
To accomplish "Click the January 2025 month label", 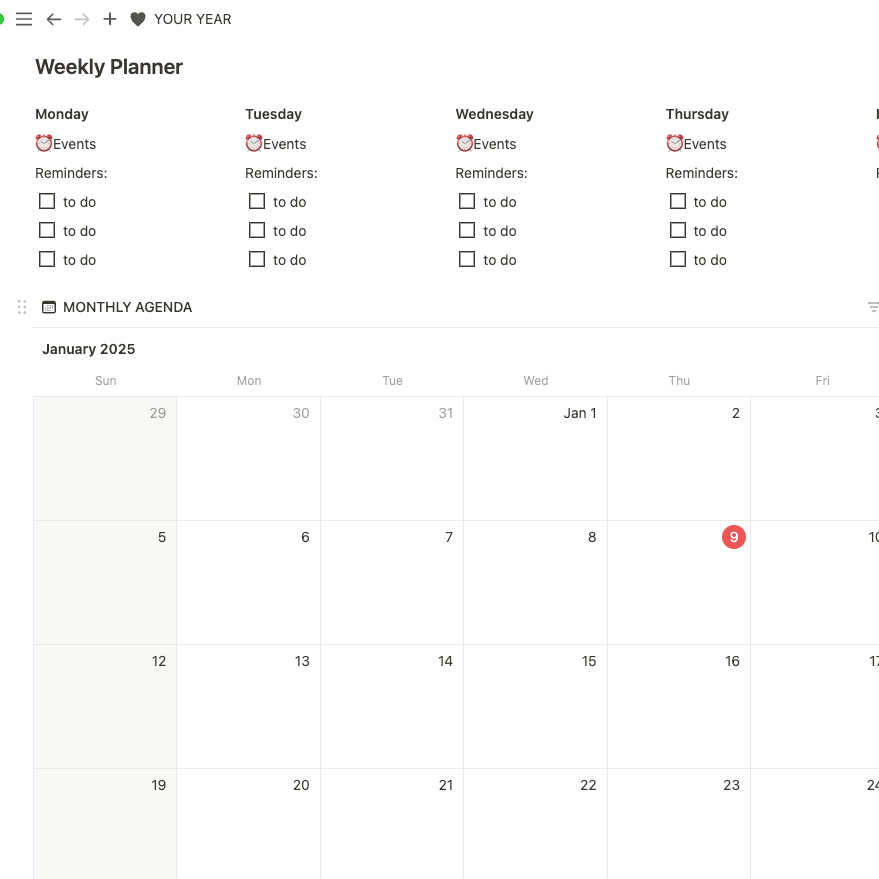I will [88, 349].
